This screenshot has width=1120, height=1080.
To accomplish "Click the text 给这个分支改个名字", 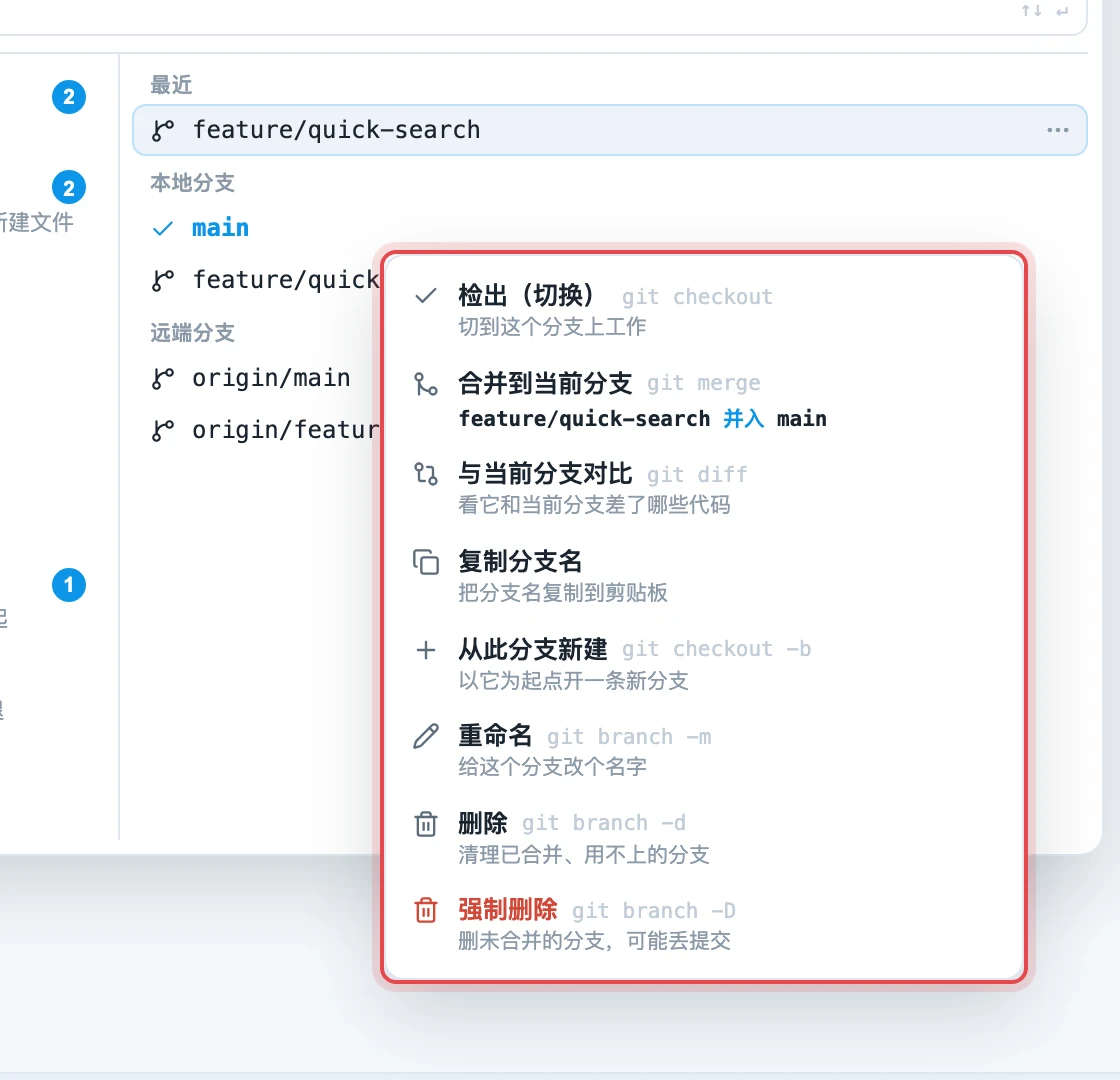I will 552,767.
